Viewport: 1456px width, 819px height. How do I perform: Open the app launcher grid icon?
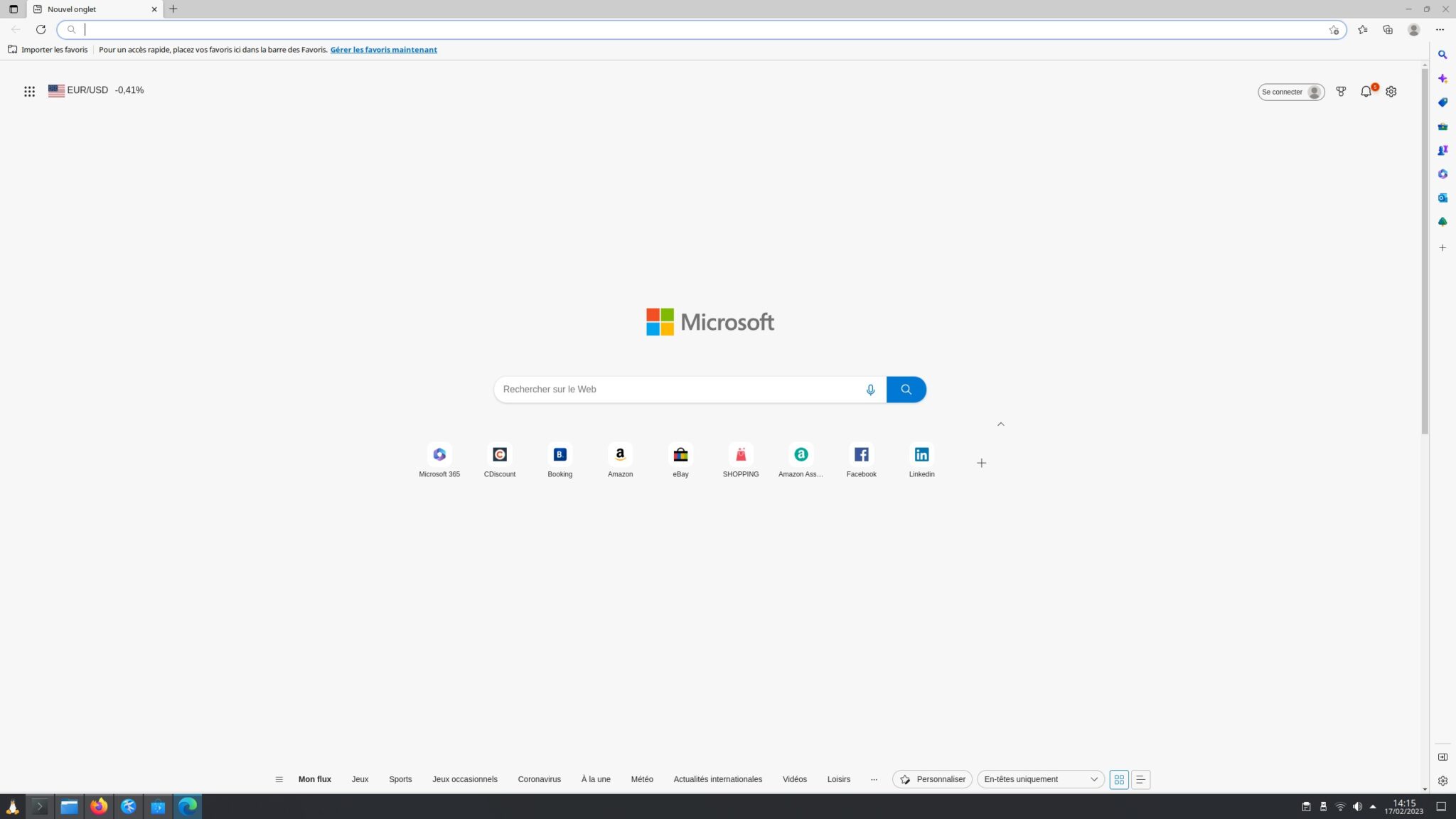pyautogui.click(x=29, y=91)
